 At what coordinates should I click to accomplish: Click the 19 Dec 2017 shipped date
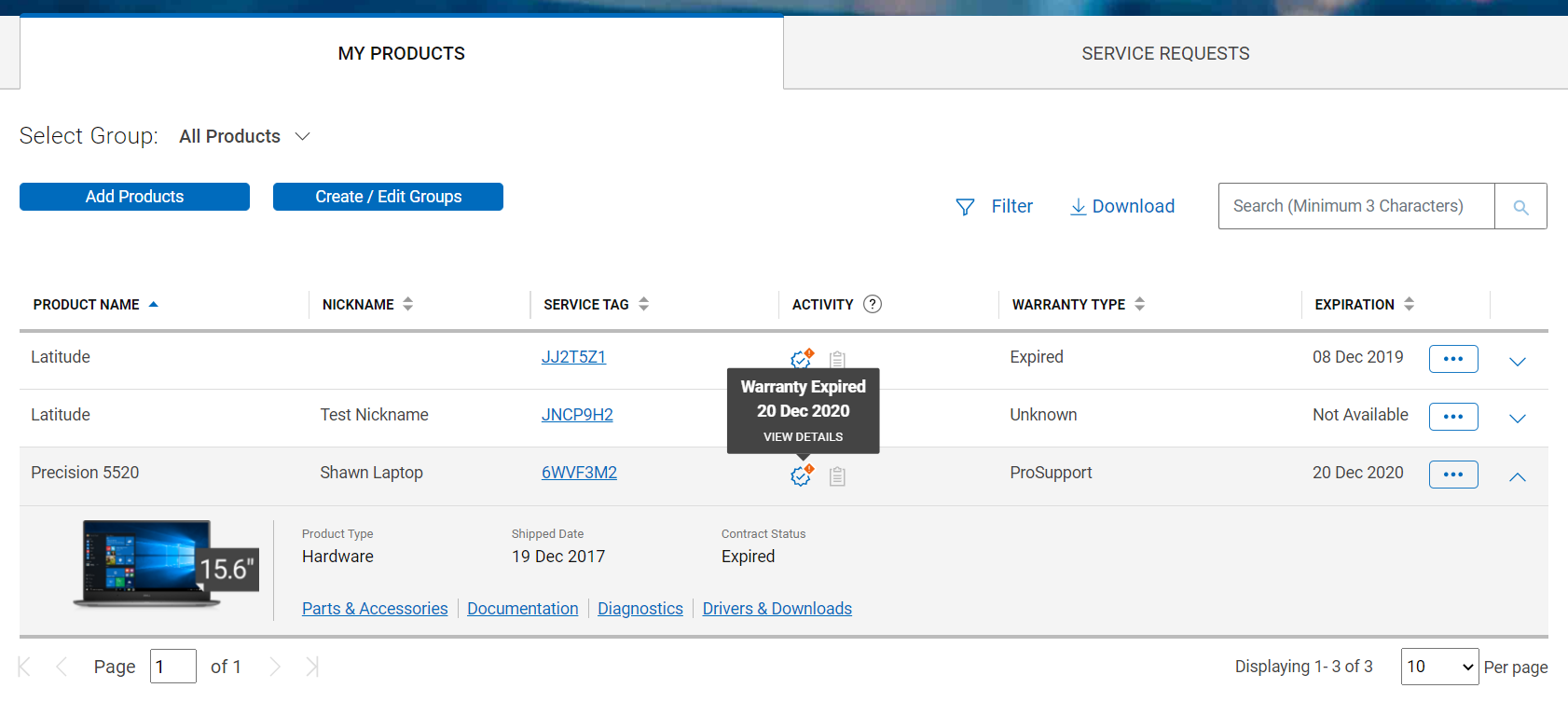pyautogui.click(x=558, y=557)
